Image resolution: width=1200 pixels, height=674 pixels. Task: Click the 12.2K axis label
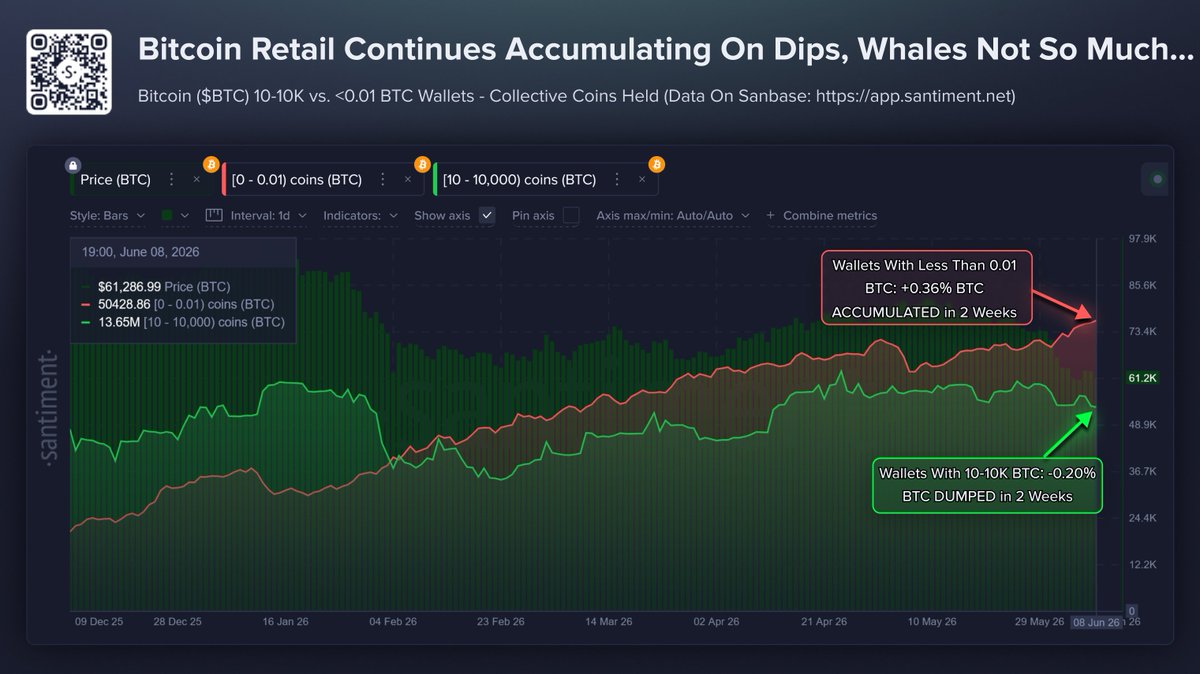[1142, 564]
